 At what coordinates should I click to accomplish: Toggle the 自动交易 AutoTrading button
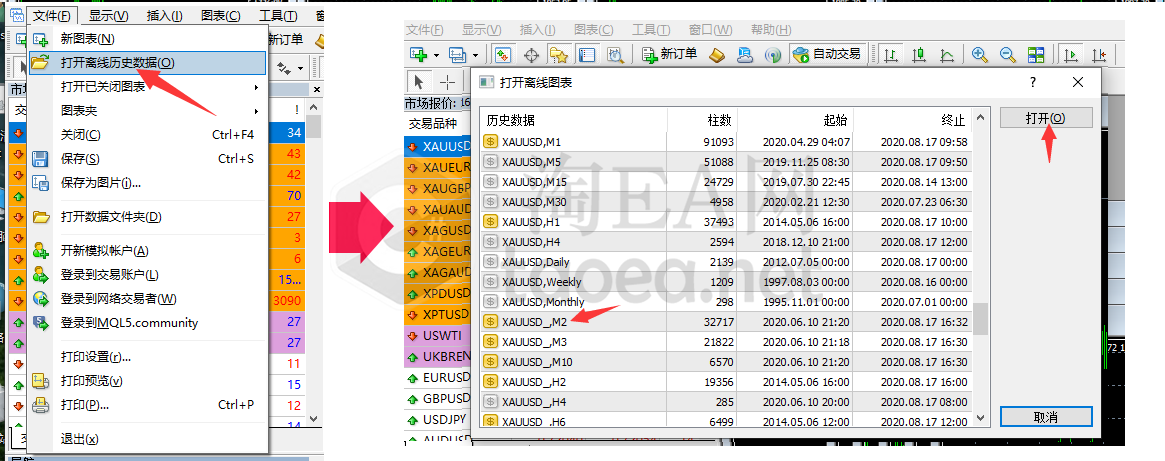coord(826,54)
